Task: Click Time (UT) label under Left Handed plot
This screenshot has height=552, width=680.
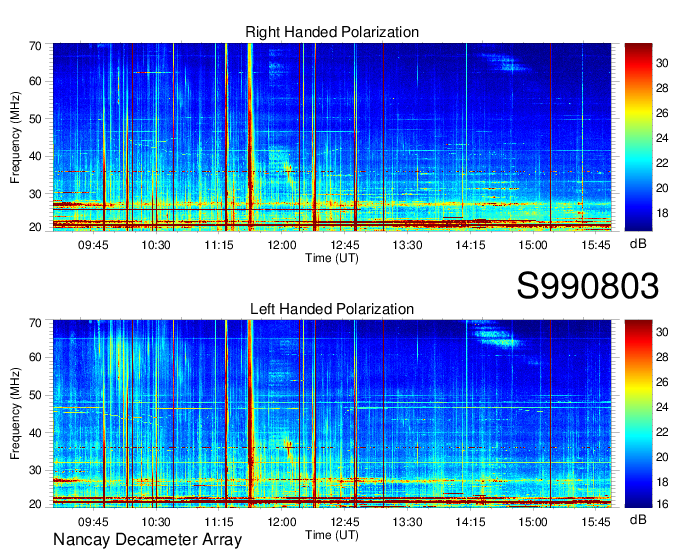Action: point(332,535)
